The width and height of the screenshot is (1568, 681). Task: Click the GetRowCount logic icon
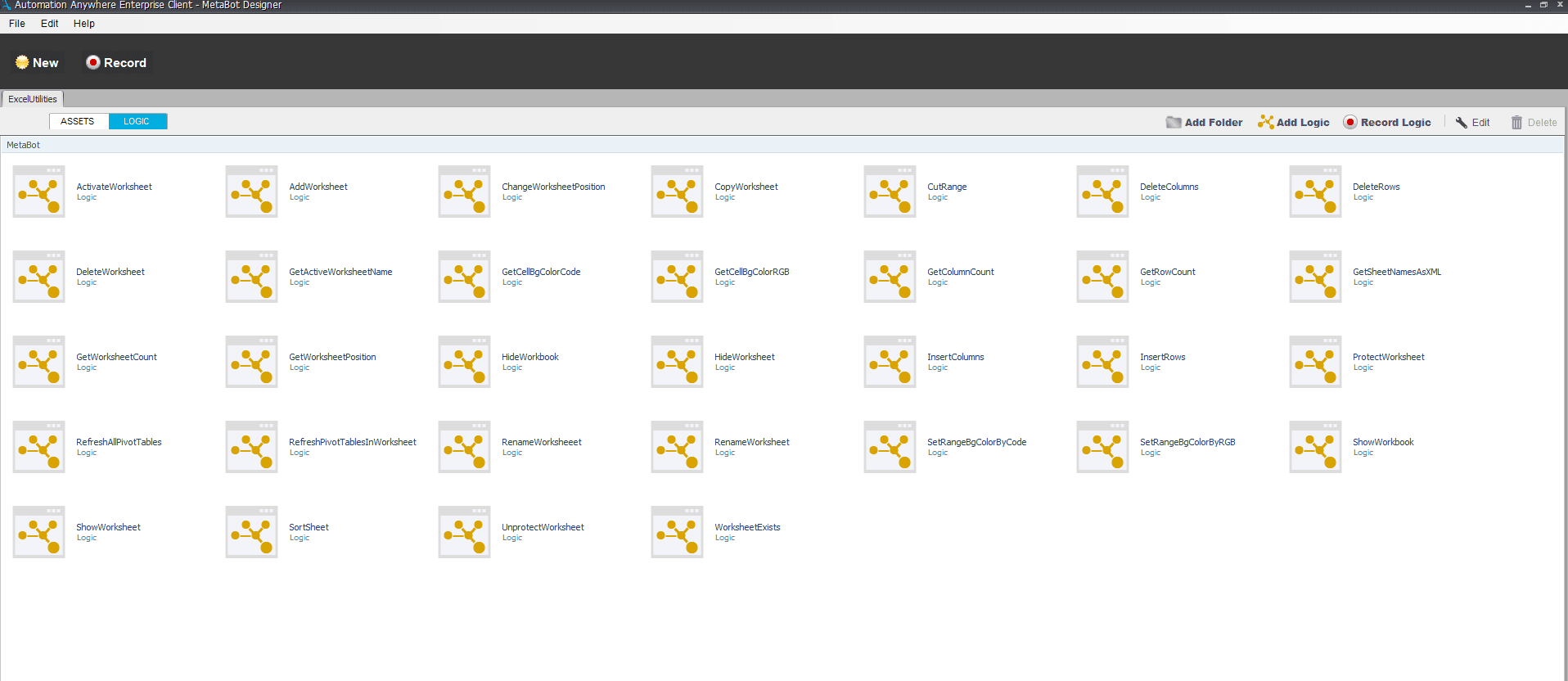(1103, 277)
